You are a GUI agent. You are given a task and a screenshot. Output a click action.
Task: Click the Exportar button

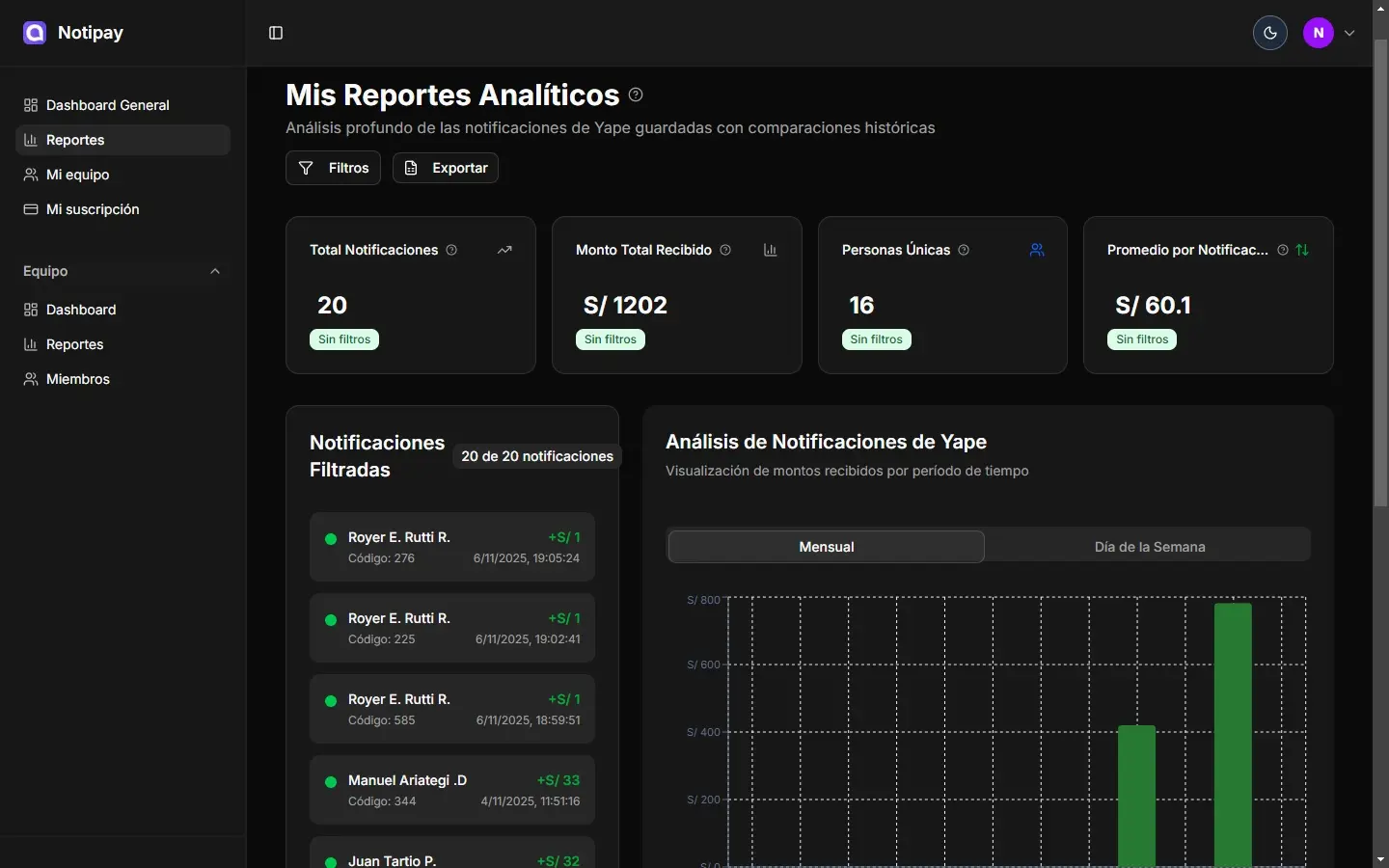click(x=445, y=168)
